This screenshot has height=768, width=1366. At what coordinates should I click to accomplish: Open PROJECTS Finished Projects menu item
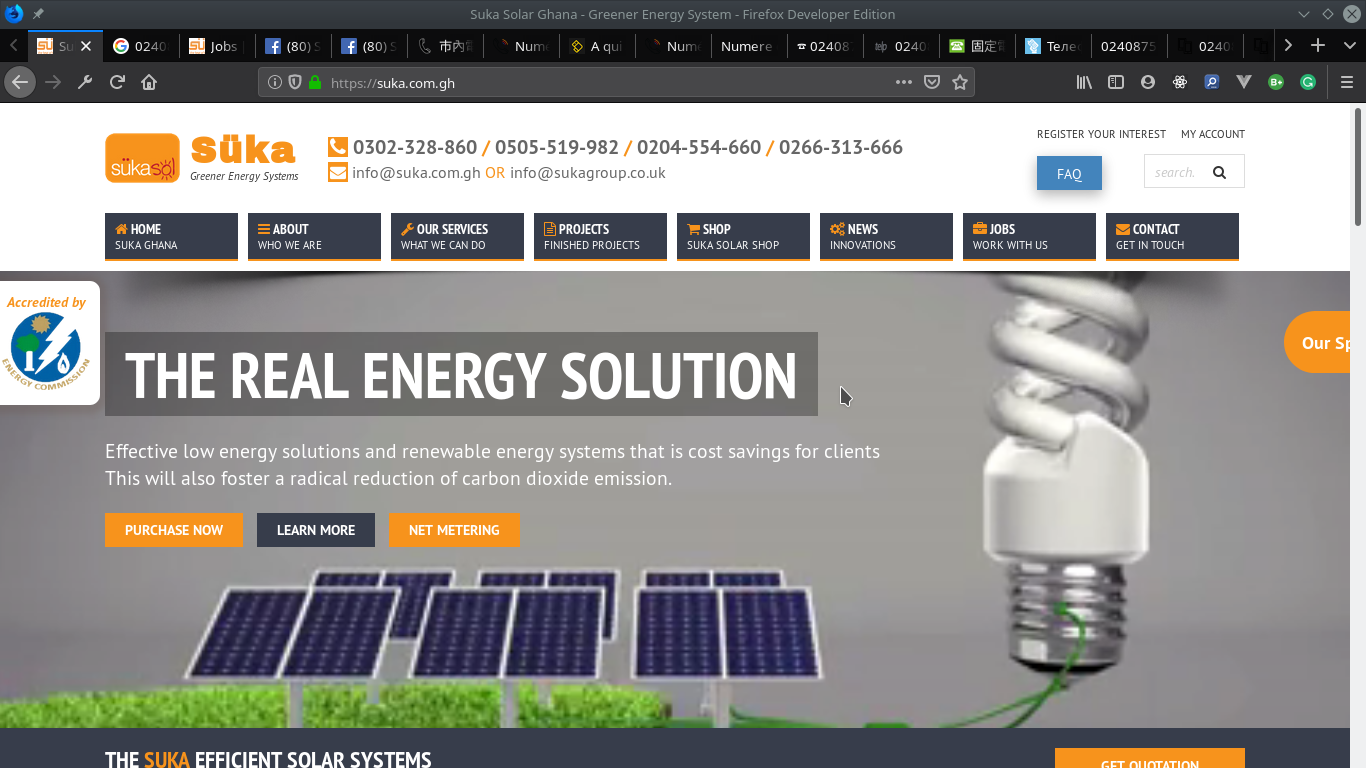click(x=600, y=236)
